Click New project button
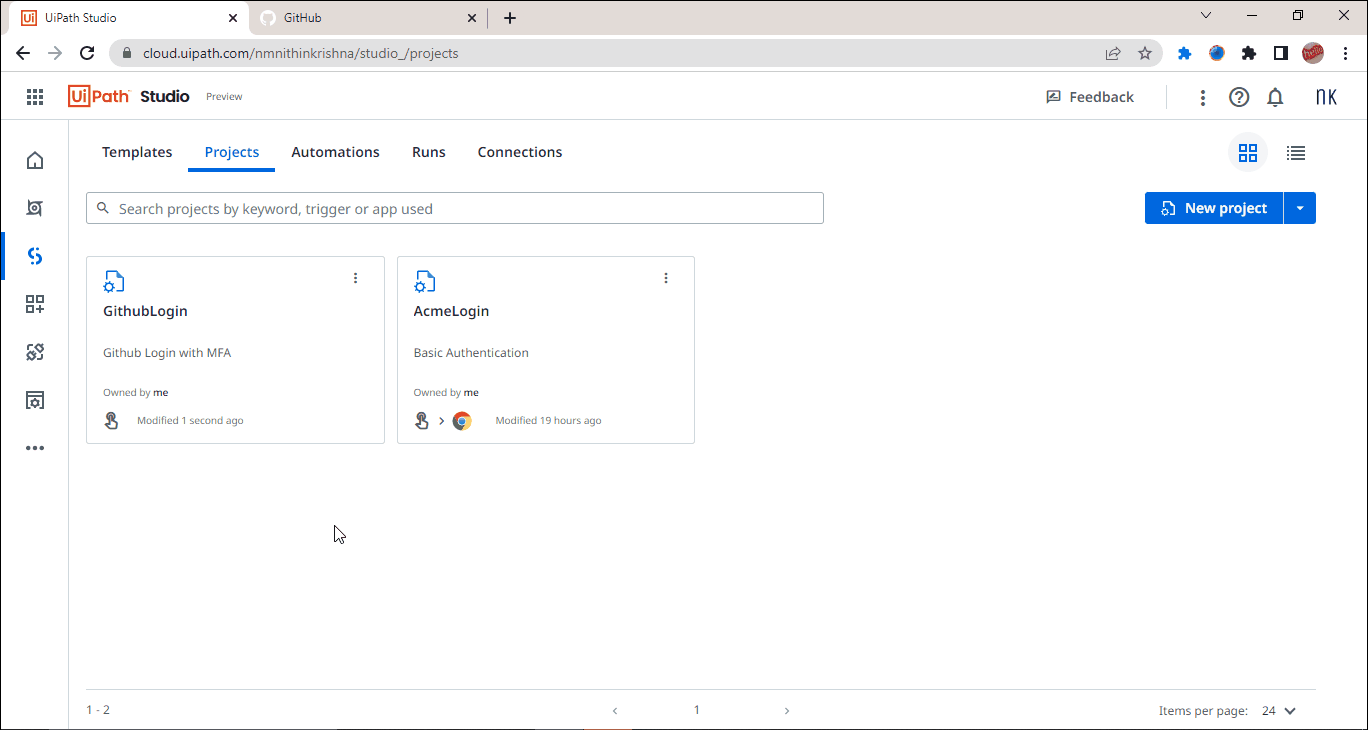Viewport: 1368px width, 730px height. 1214,208
